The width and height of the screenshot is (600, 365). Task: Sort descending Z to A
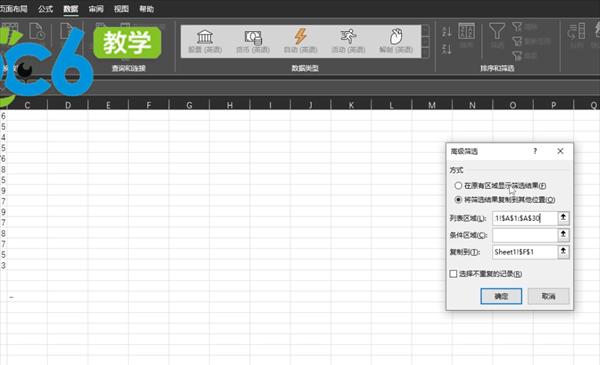447,49
